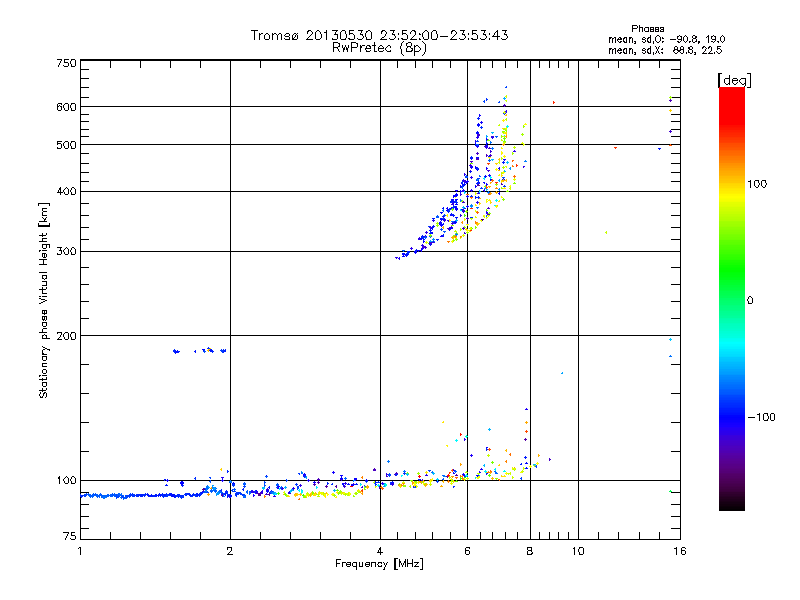Click the small blue echo cluster just below 200 km
800x600 pixels.
point(199,351)
